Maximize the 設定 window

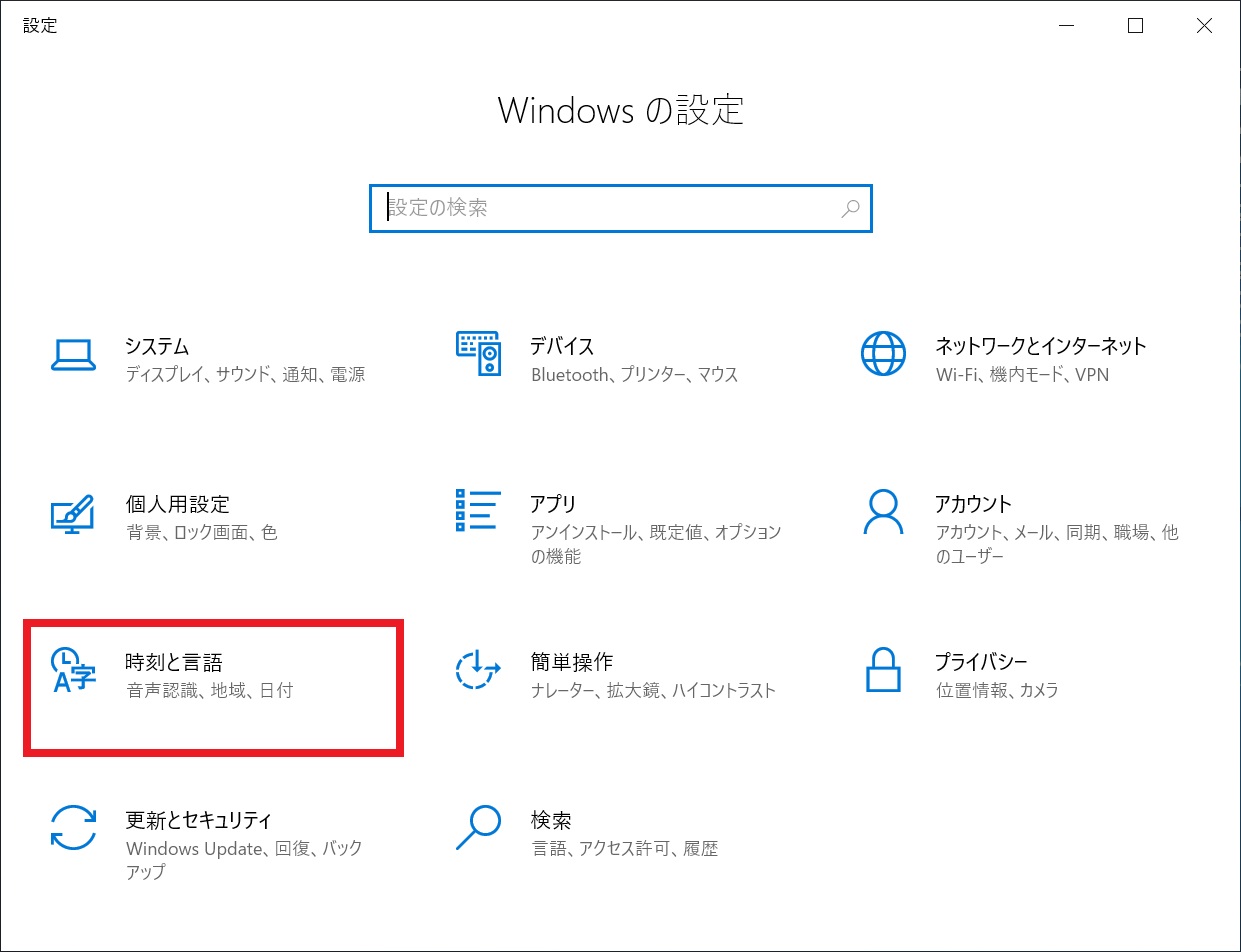pyautogui.click(x=1135, y=27)
